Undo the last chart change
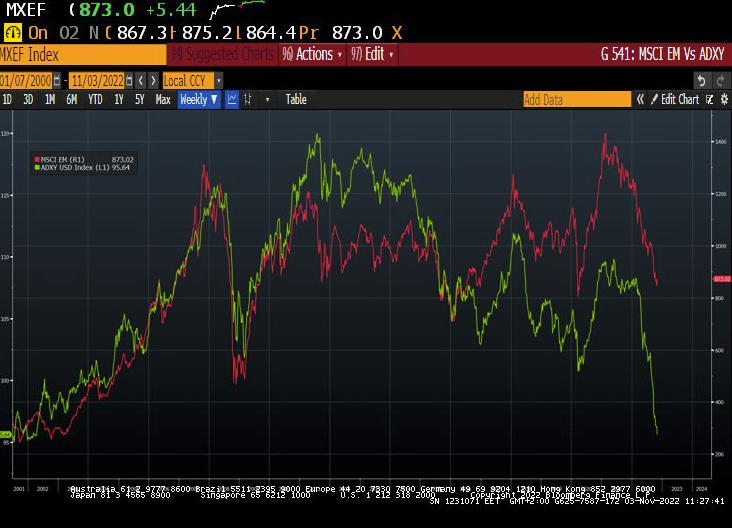Screen dimensions: 732x528 (x=701, y=80)
